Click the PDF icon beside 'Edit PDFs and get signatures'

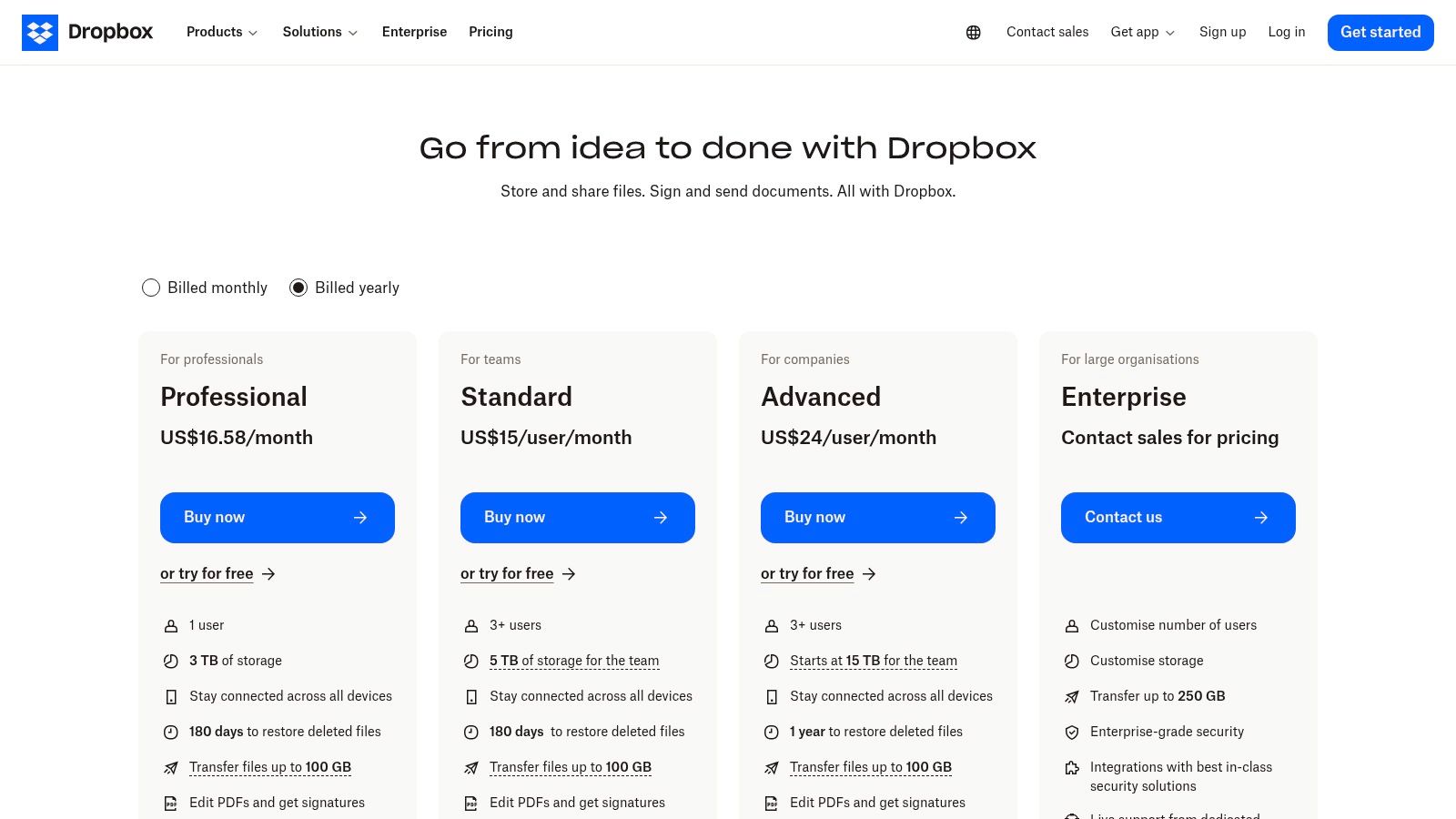(171, 803)
